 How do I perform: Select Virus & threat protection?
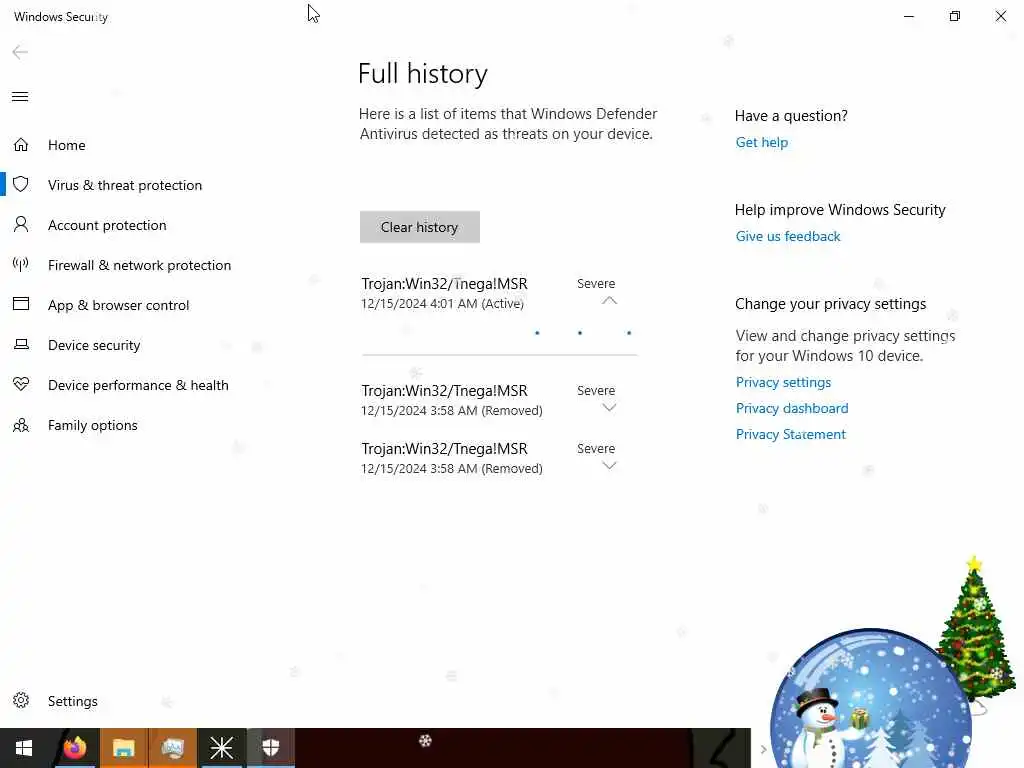coord(125,185)
